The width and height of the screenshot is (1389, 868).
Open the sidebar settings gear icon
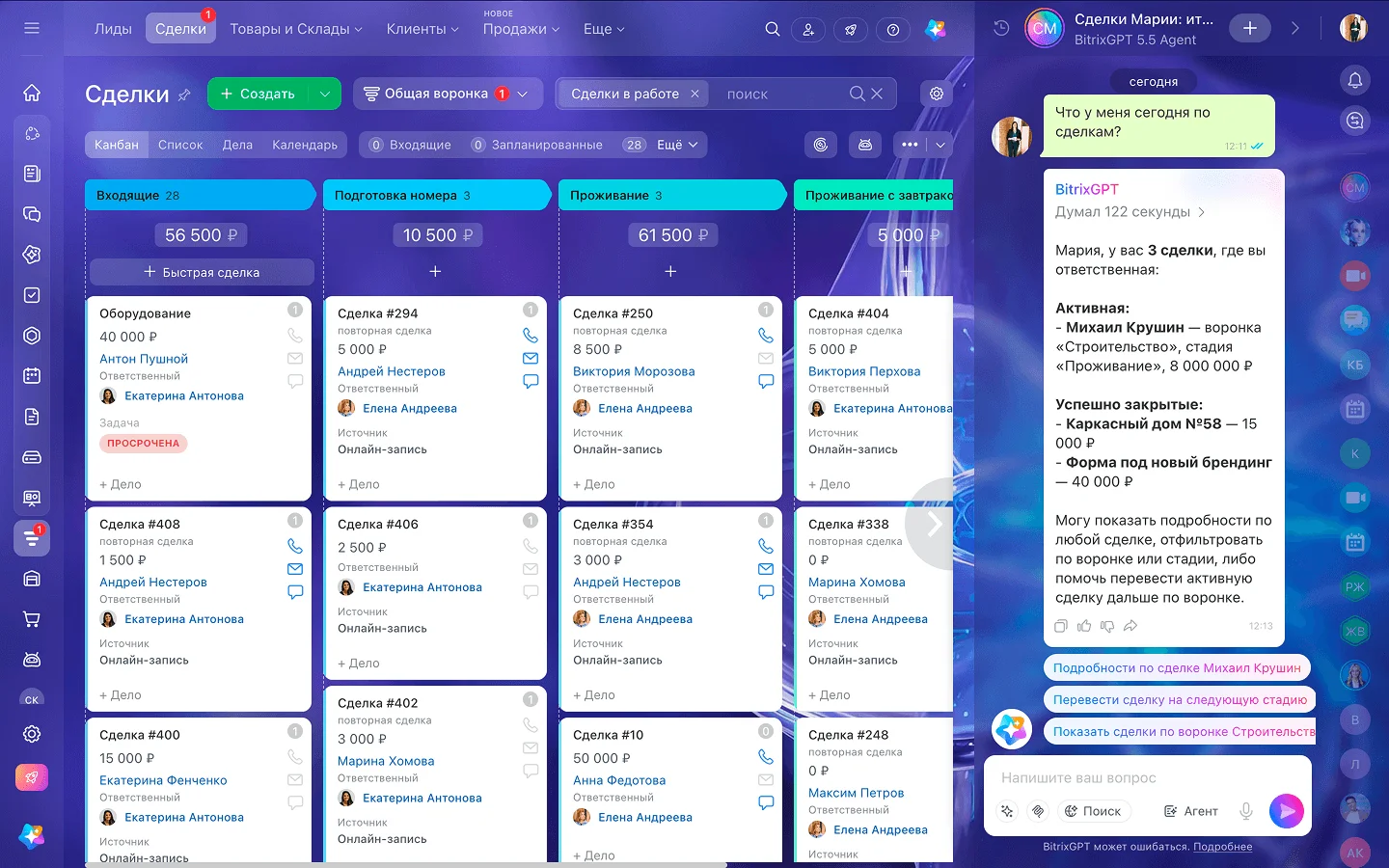coord(32,734)
